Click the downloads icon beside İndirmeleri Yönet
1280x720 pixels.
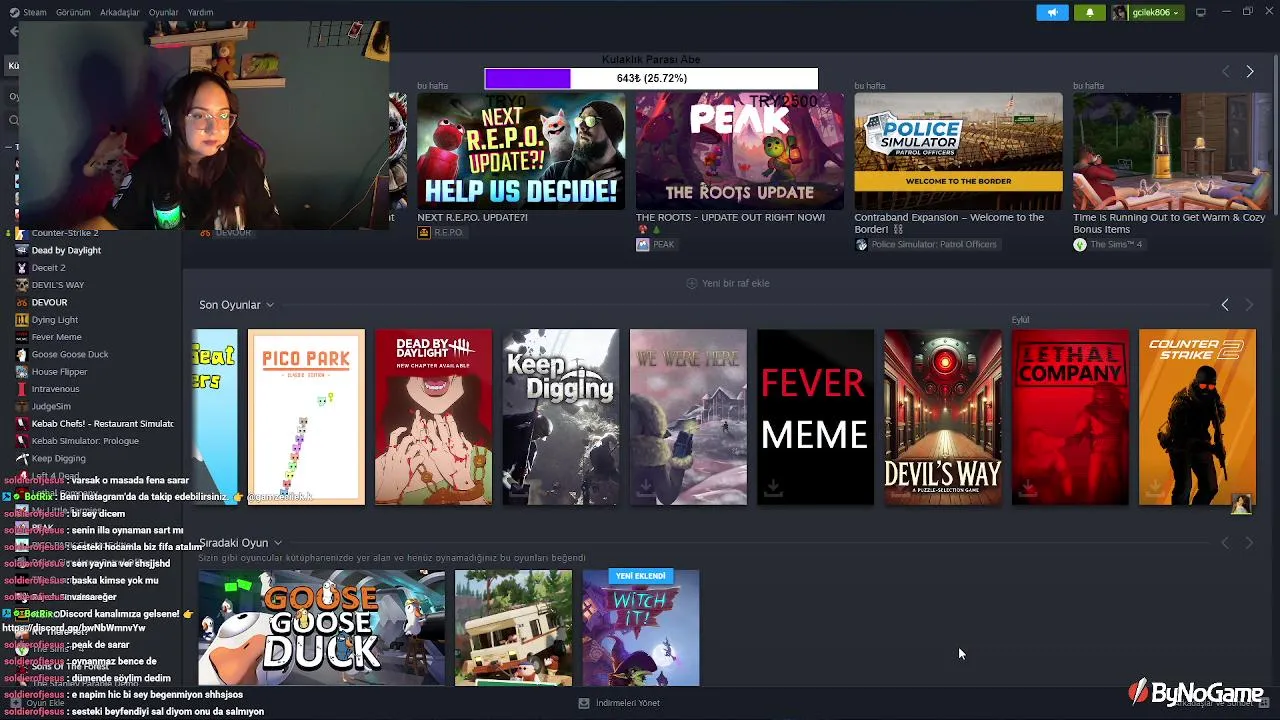coord(584,703)
